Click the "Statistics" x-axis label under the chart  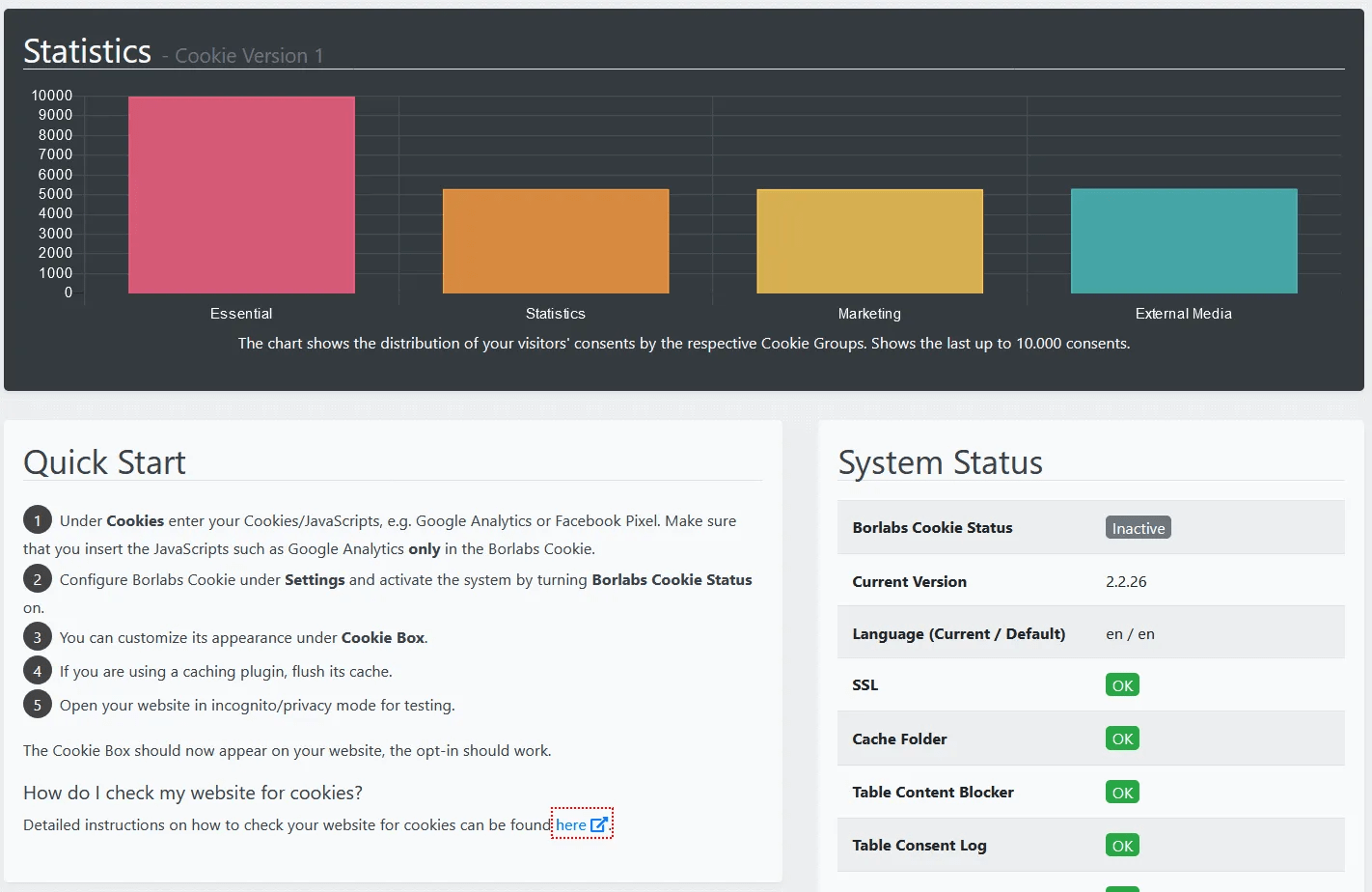coord(556,314)
